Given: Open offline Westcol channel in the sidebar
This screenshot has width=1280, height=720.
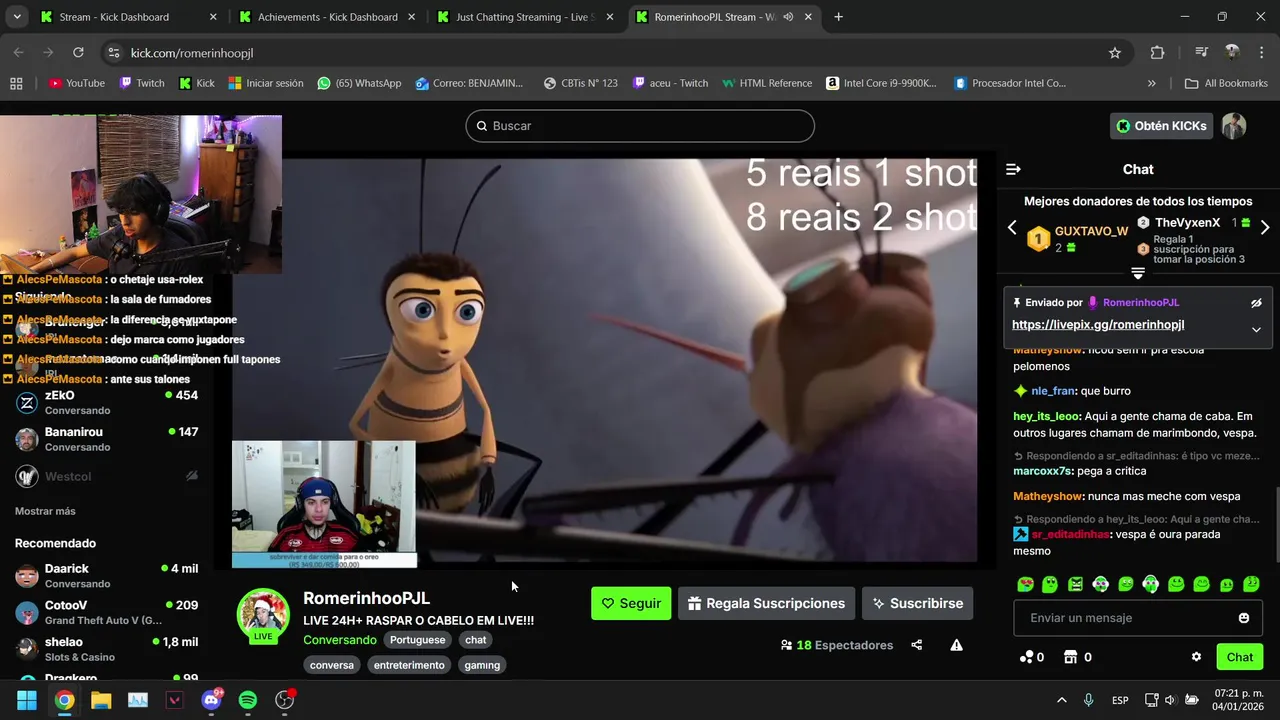Looking at the screenshot, I should click(x=106, y=476).
